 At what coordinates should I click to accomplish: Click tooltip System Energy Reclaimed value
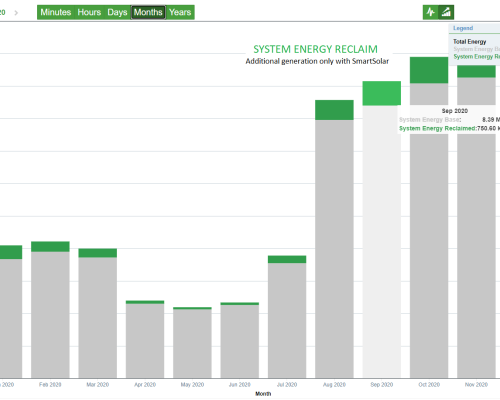[488, 128]
